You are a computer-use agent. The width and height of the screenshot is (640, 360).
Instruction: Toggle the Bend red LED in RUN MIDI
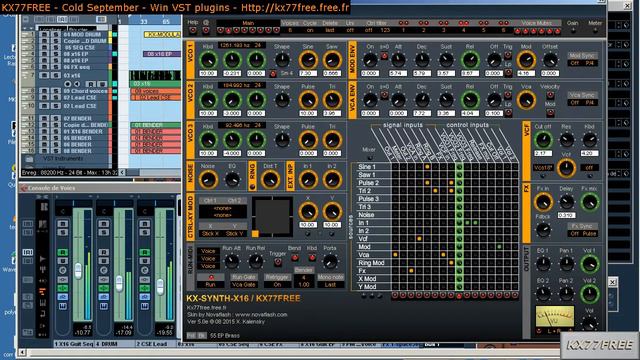295,258
